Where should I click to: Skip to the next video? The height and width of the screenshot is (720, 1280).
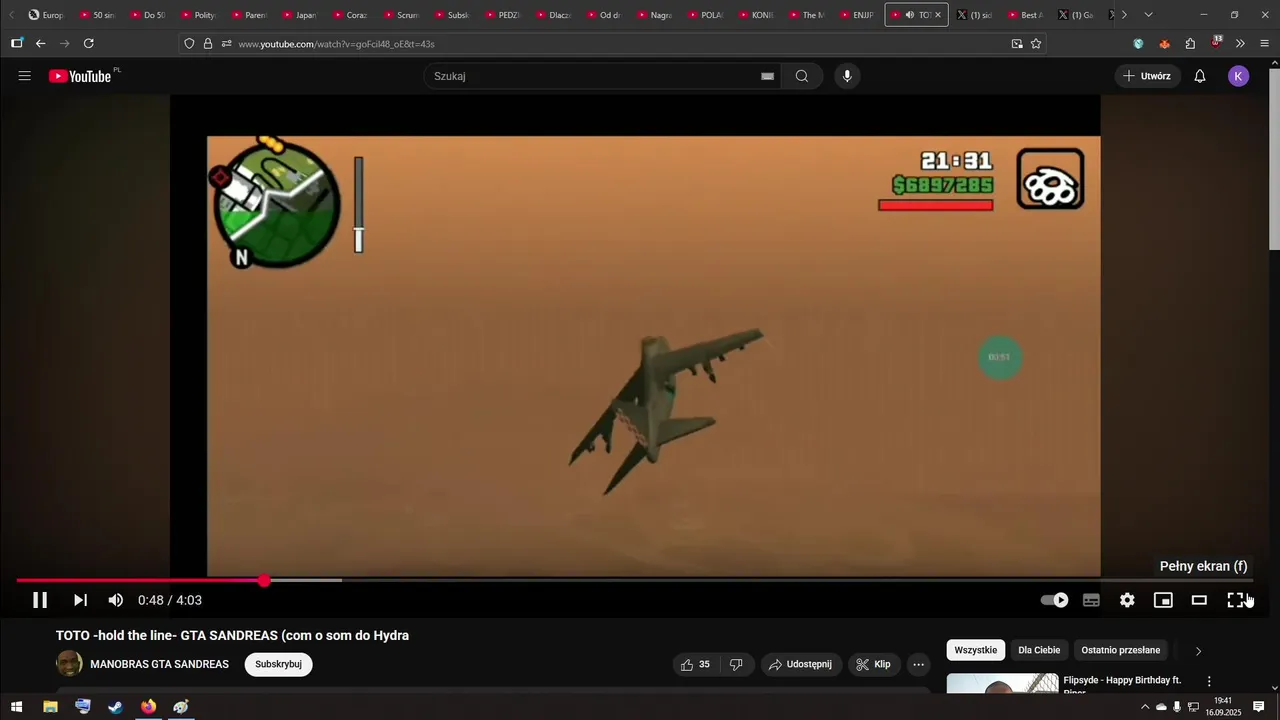(80, 600)
